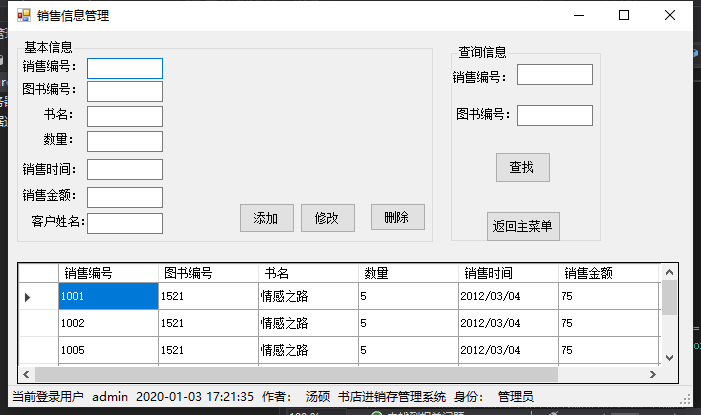701x415 pixels.
Task: Click the date-time 2020-01-03 17:21:35 in status bar
Action: coord(195,397)
